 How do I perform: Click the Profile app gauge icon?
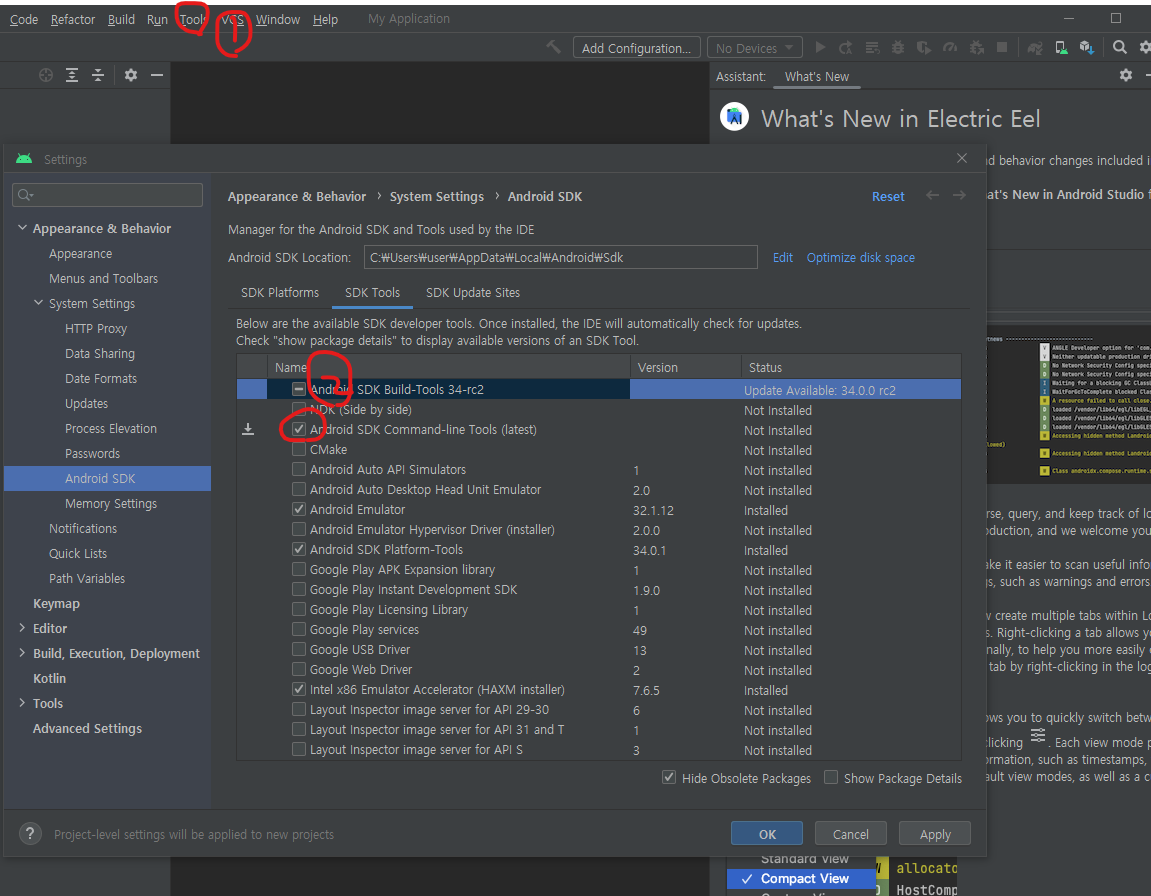click(x=950, y=48)
